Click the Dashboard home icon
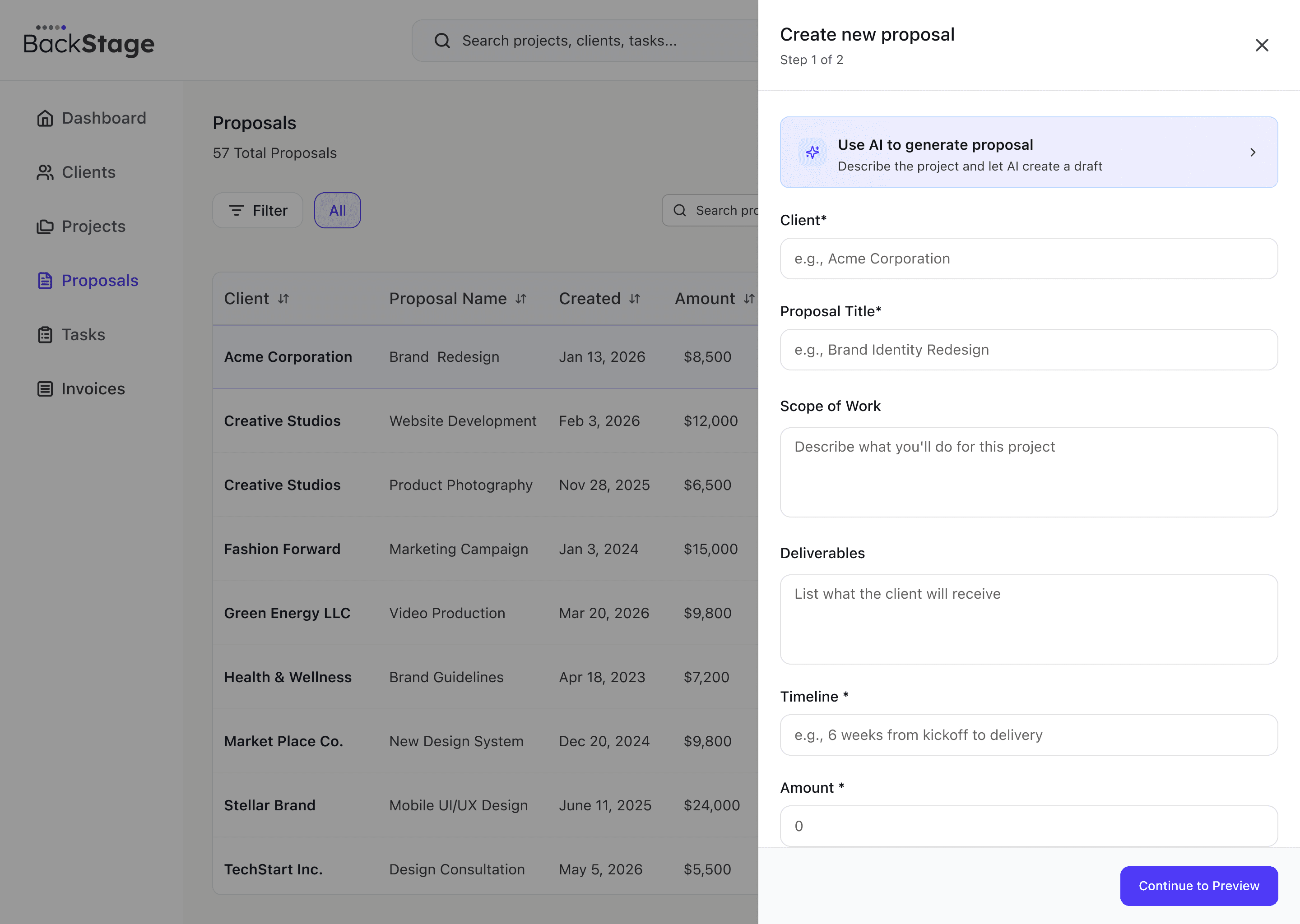 pyautogui.click(x=45, y=118)
